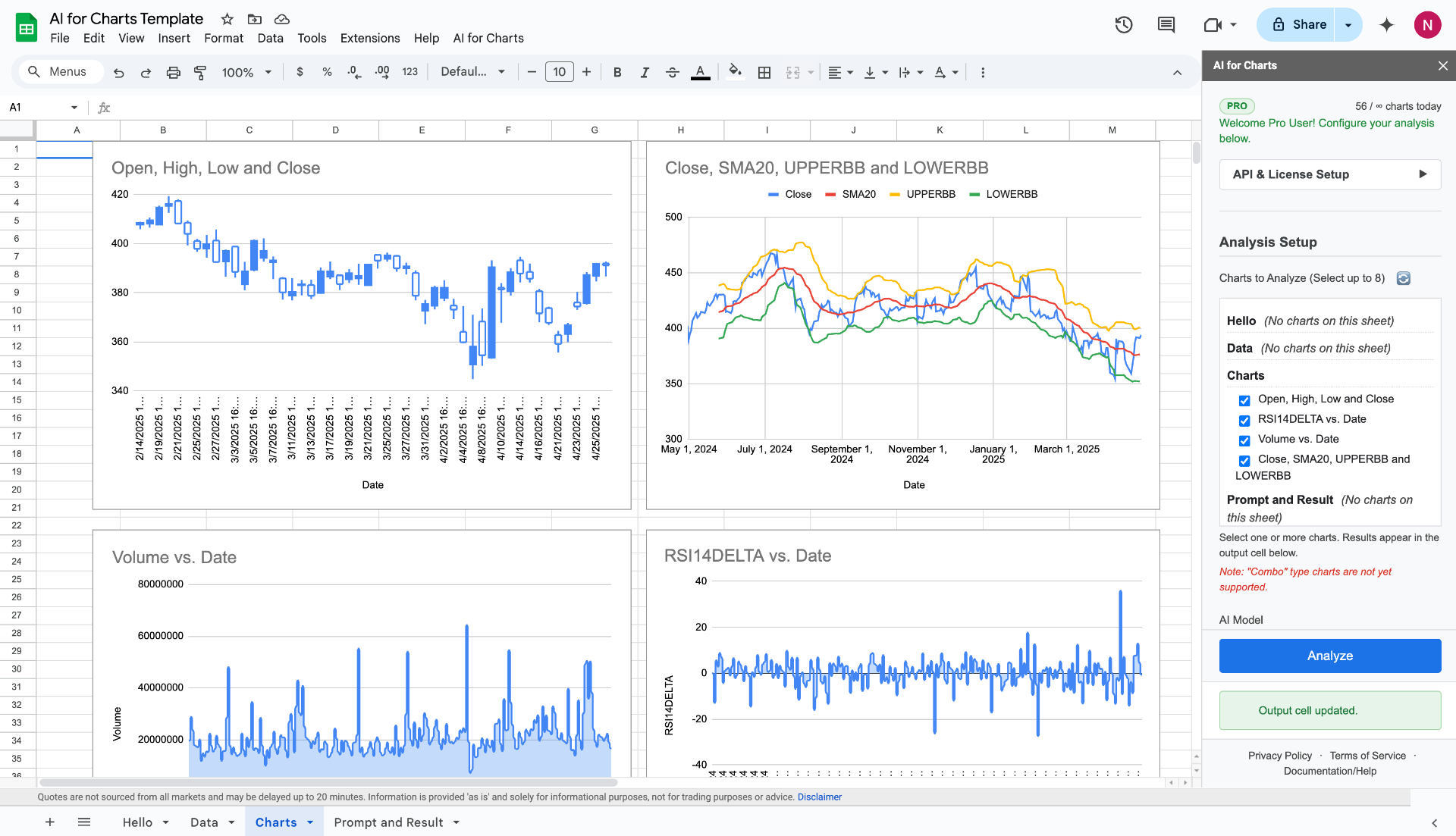Open the zoom level dropdown
Screen dimensions: 1456x836
click(x=246, y=72)
